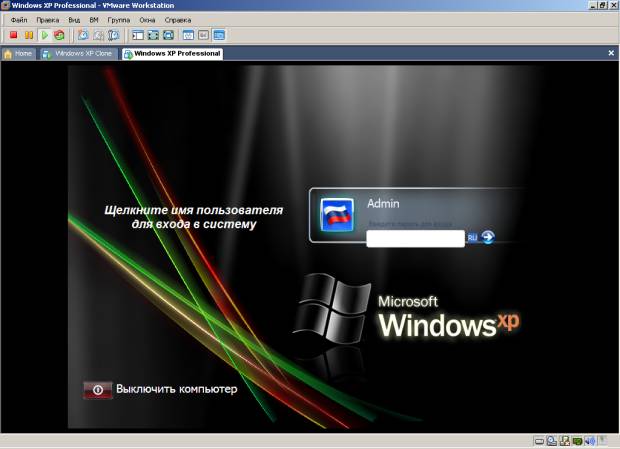Reset the VM using the red-green reset icon
This screenshot has width=620, height=449.
click(x=59, y=35)
